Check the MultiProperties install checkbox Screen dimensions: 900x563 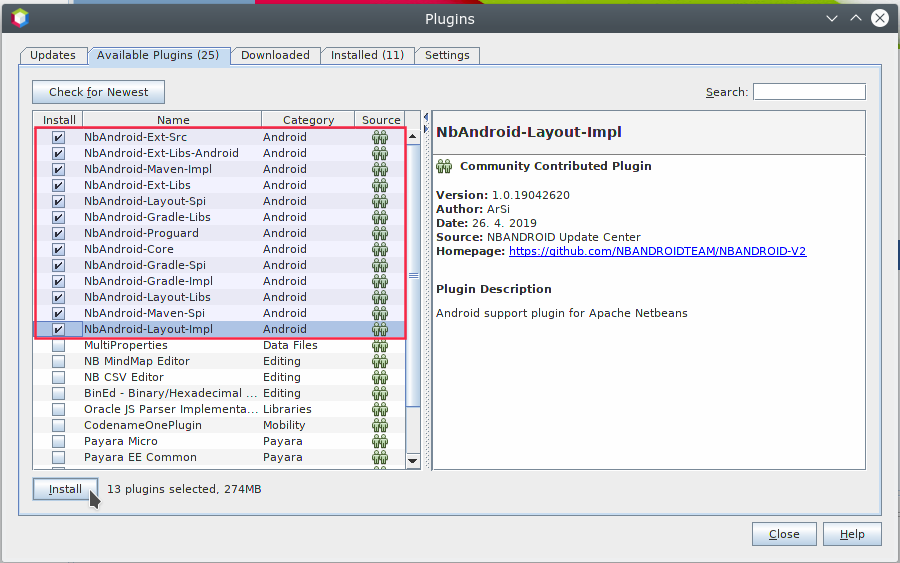coord(58,345)
